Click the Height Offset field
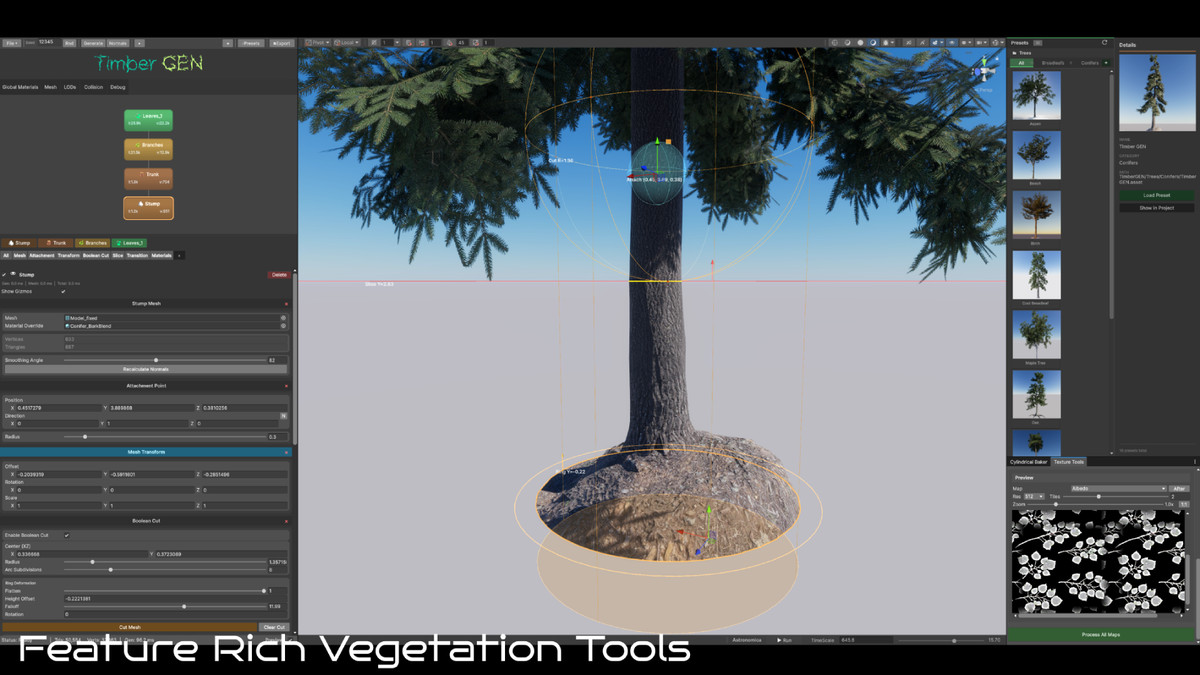 point(176,598)
